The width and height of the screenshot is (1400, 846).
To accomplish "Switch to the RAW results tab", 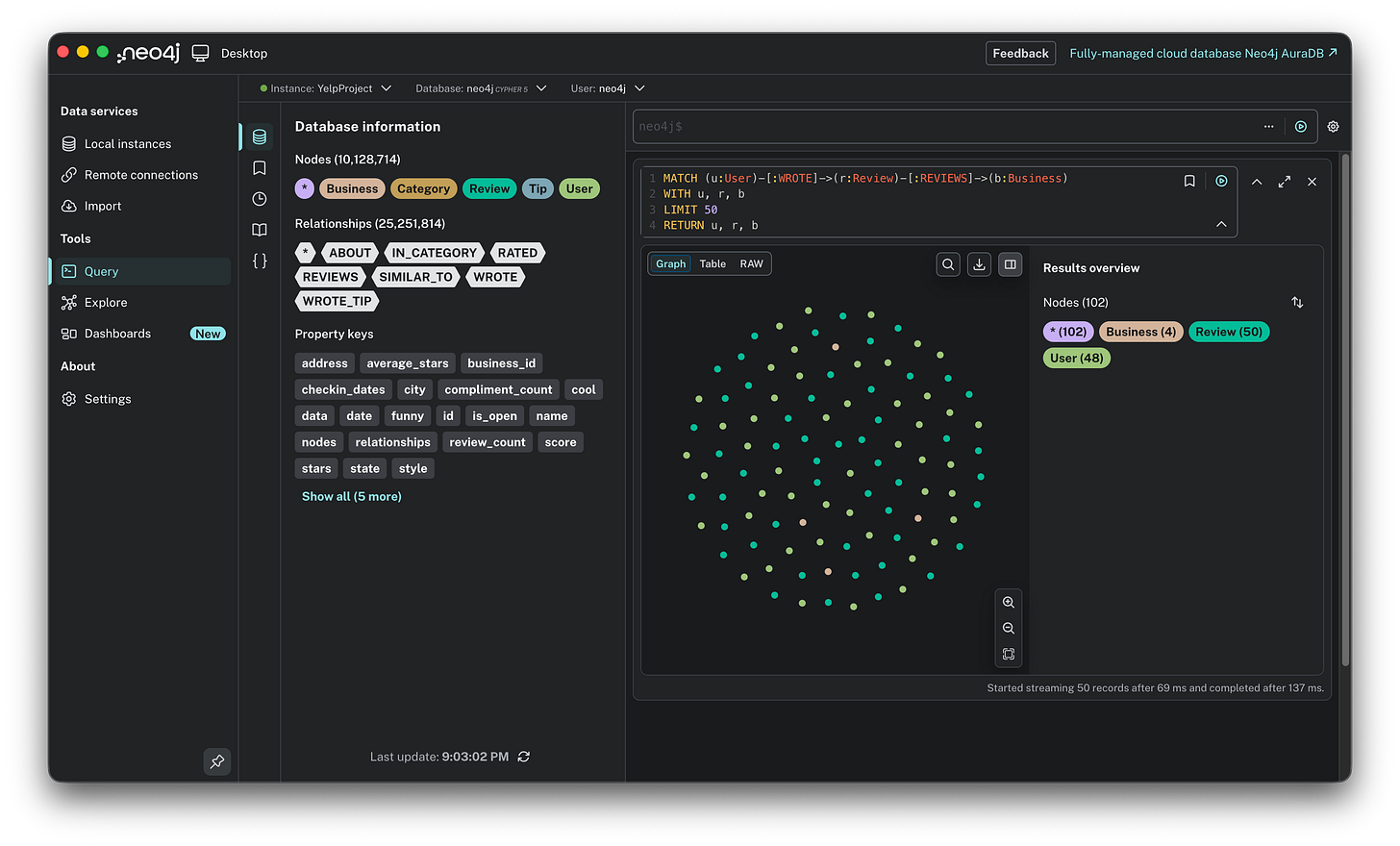I will click(751, 263).
